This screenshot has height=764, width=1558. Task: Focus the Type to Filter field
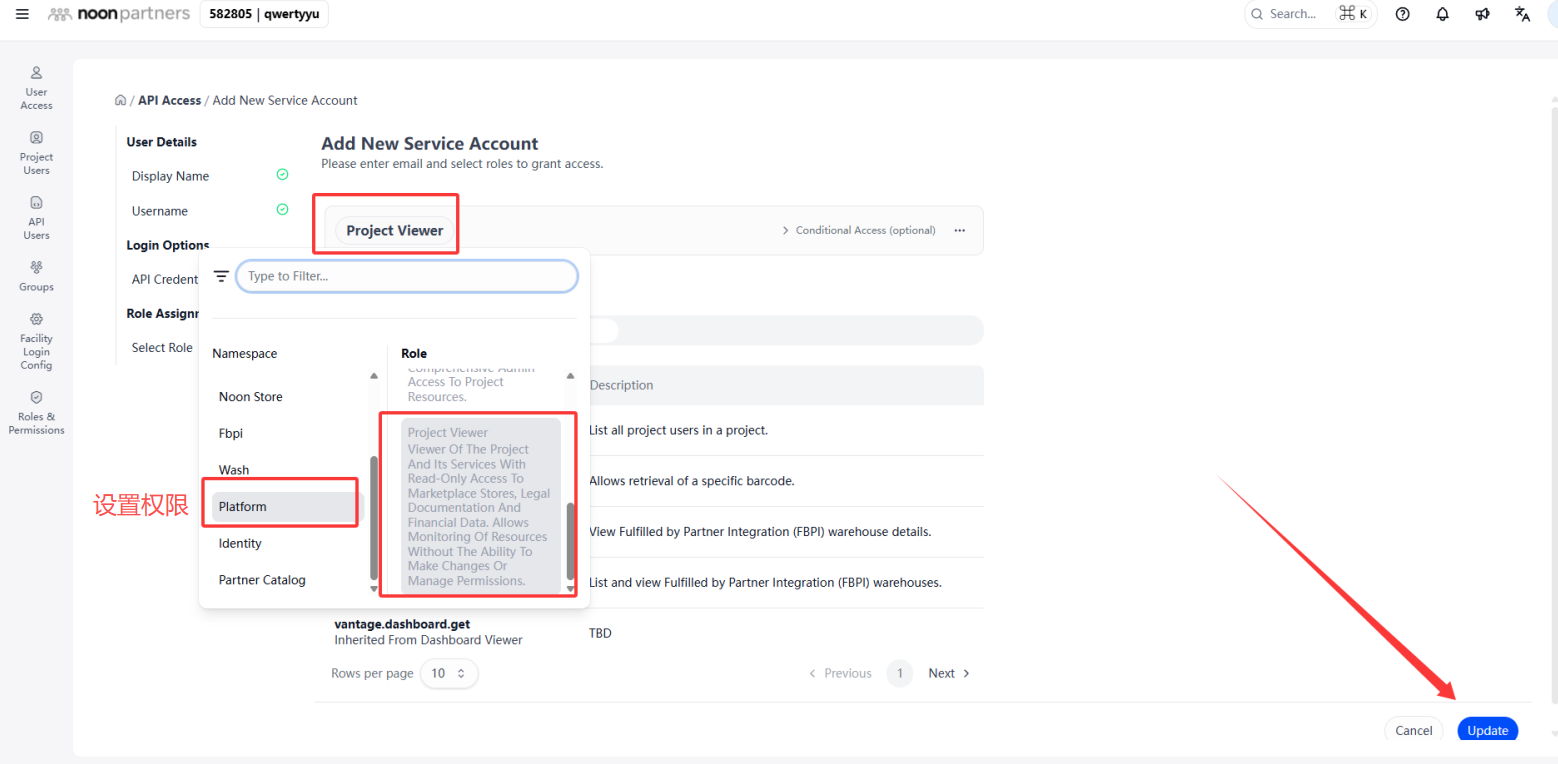click(407, 276)
